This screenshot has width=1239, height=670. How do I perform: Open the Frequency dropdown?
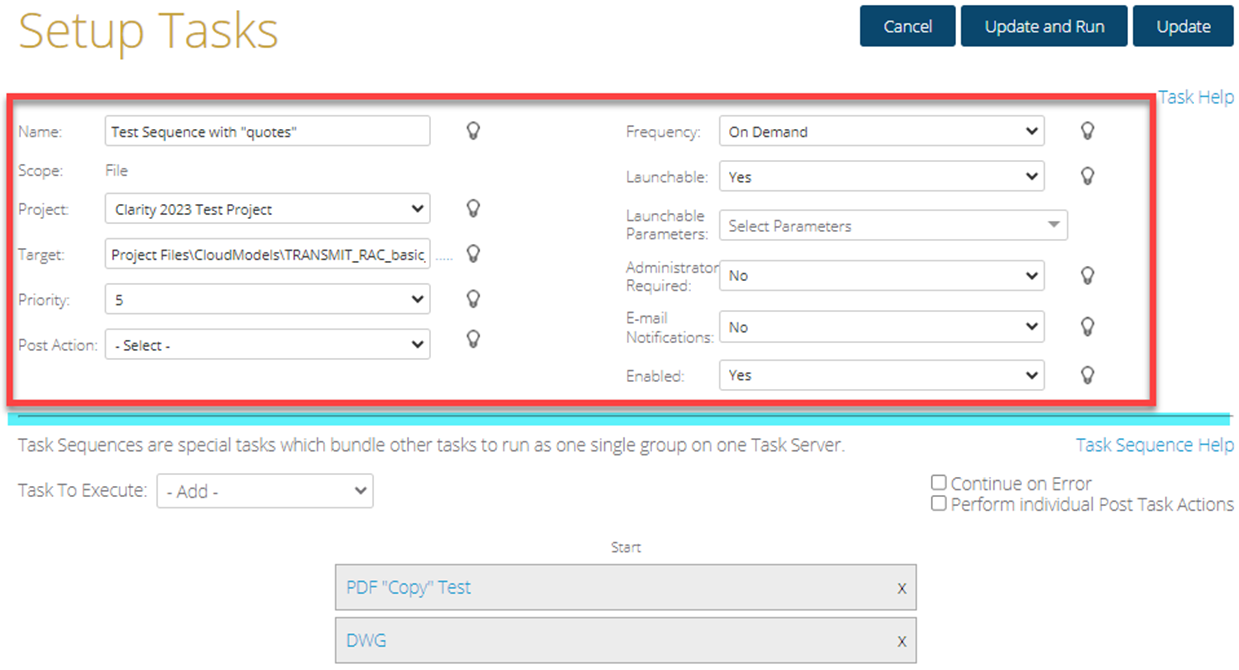[881, 132]
